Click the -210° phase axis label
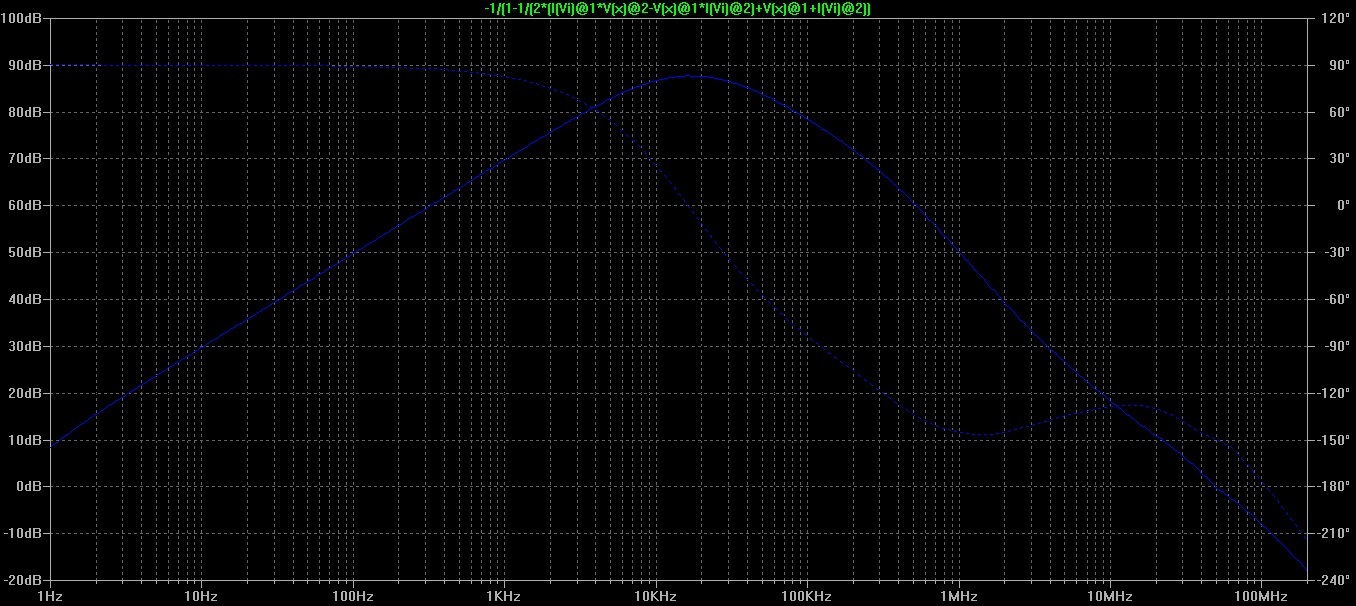Viewport: 1356px width, 606px height. click(1333, 534)
